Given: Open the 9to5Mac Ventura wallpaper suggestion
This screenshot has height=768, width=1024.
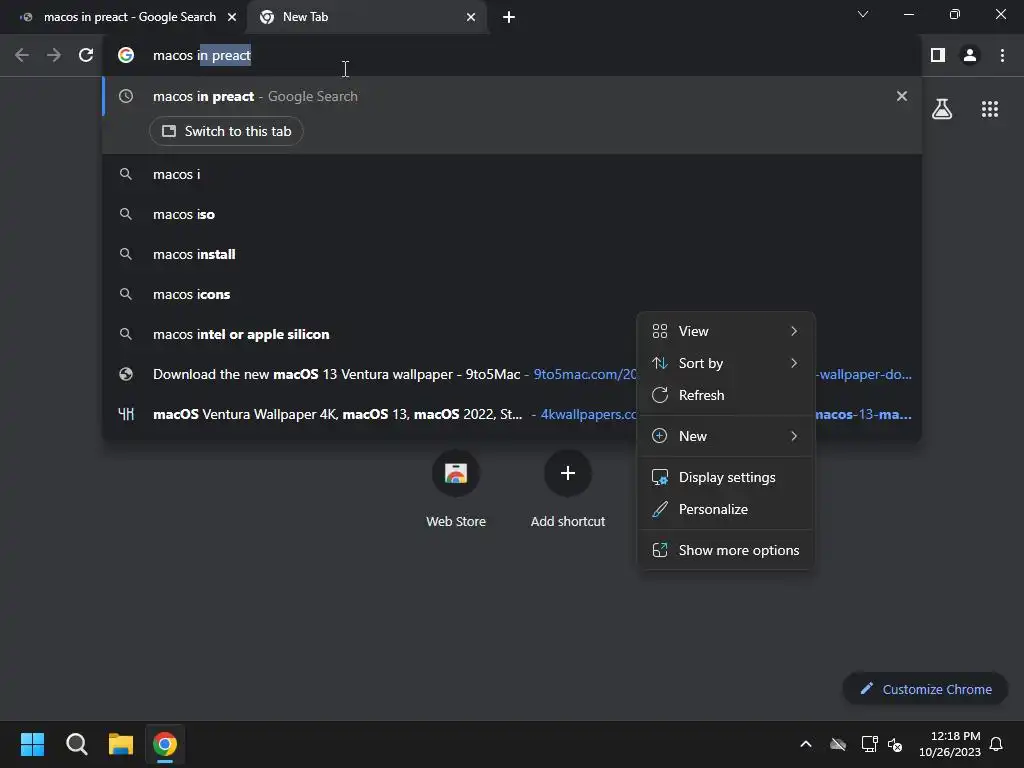Looking at the screenshot, I should tap(370, 374).
